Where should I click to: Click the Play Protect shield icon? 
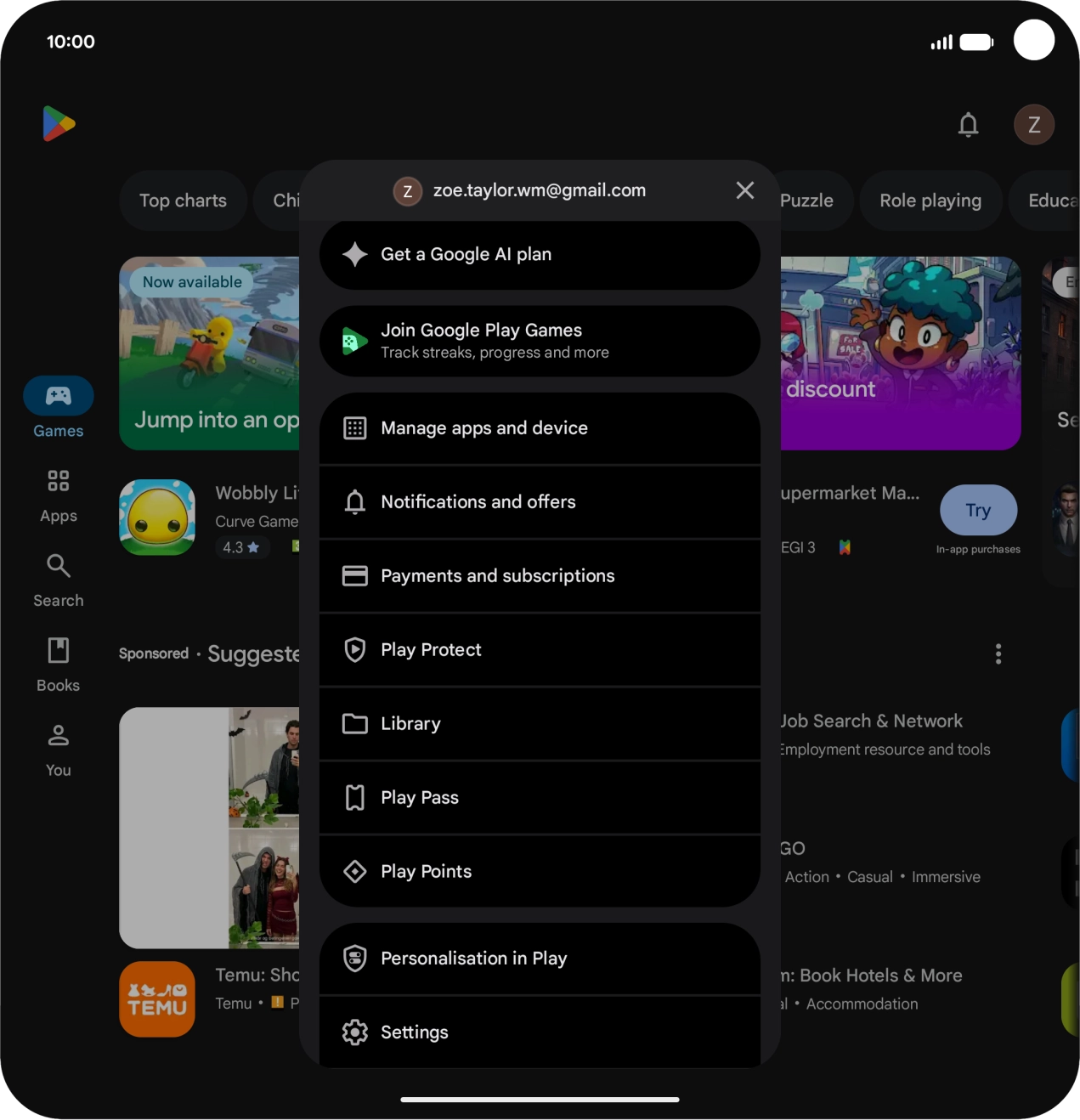coord(354,650)
